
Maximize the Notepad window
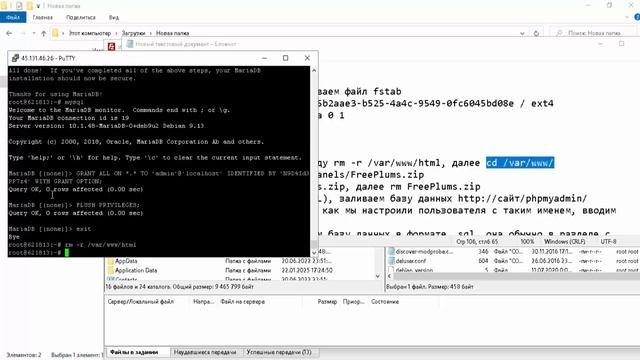(x=621, y=44)
